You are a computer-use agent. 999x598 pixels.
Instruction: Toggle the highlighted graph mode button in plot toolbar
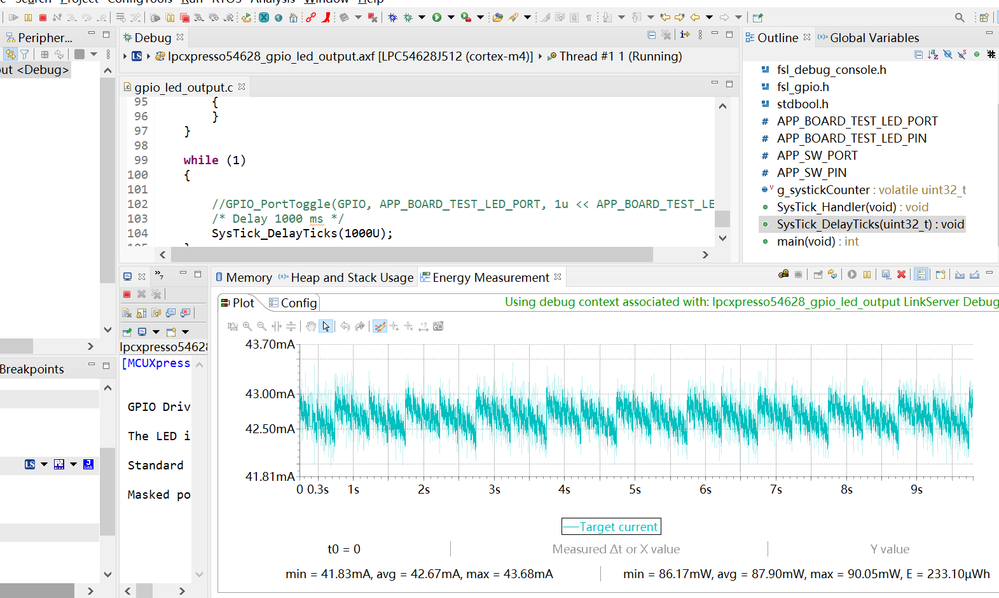coord(379,326)
